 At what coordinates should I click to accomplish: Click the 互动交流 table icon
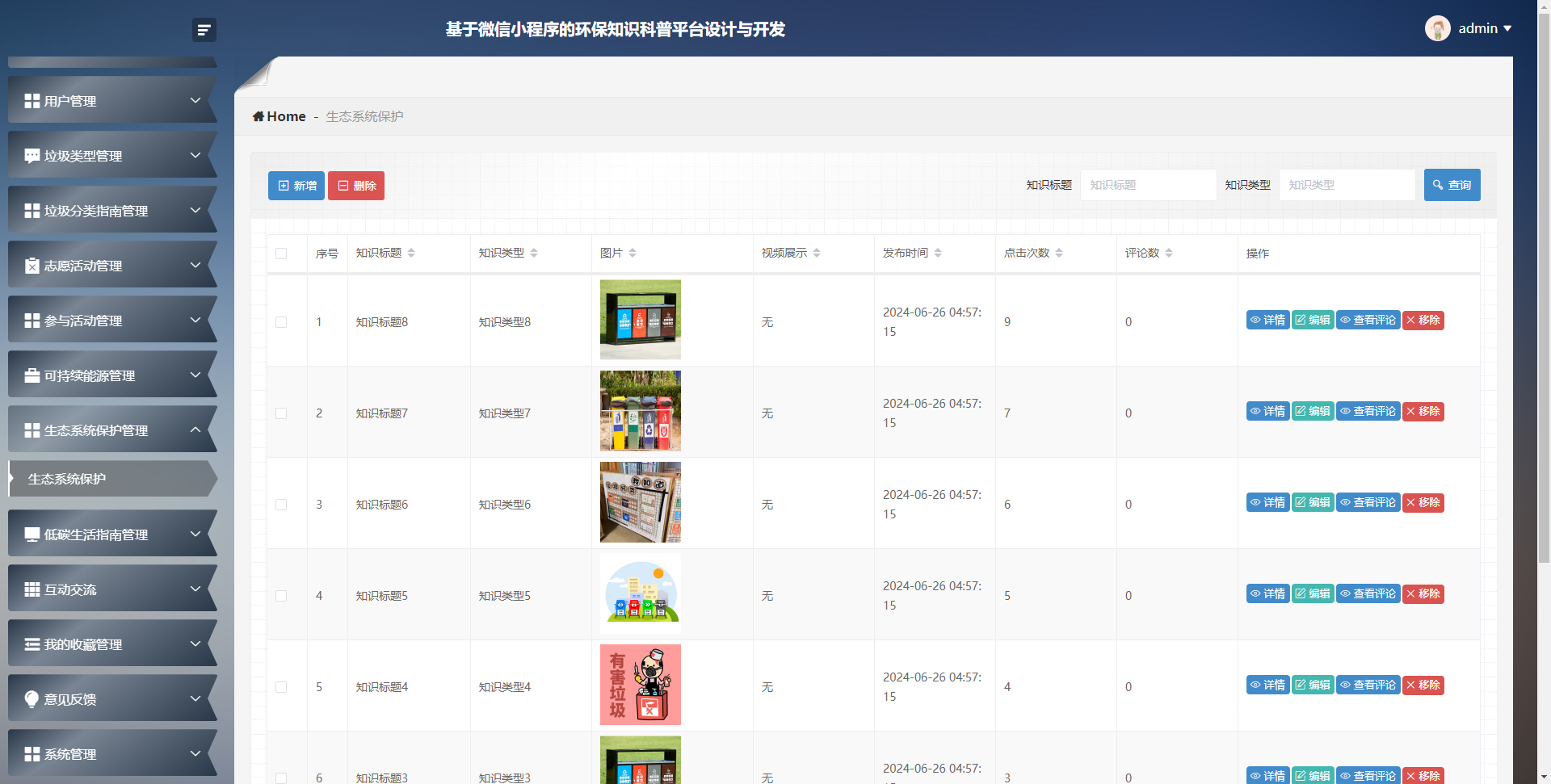point(32,589)
